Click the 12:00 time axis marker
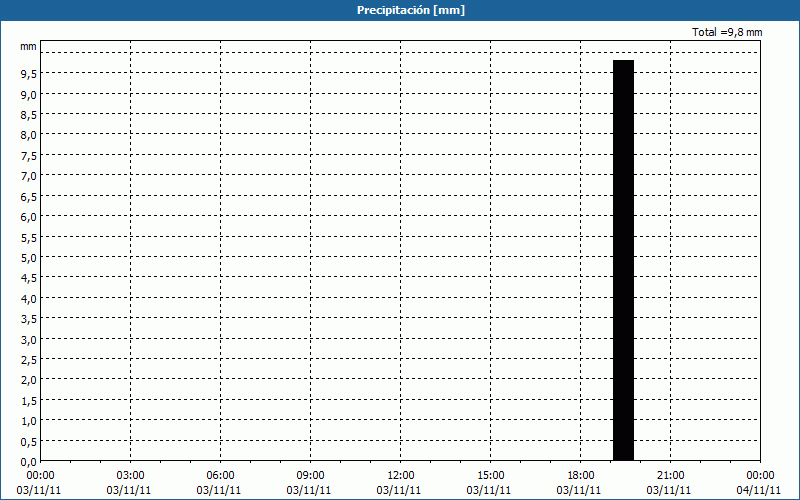 tap(401, 475)
